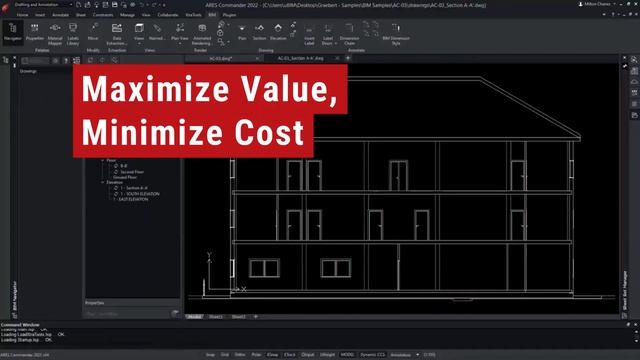Open the BIM Navigator ribbon tool
The image size is (640, 360).
click(12, 32)
